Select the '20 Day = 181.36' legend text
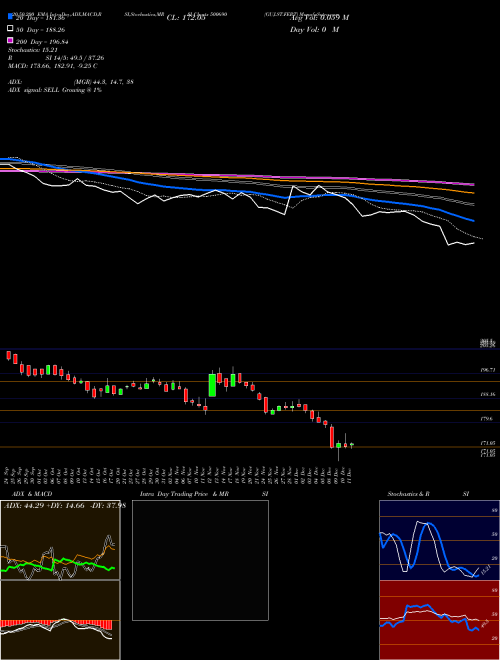Image resolution: width=500 pixels, height=660 pixels. pos(40,18)
